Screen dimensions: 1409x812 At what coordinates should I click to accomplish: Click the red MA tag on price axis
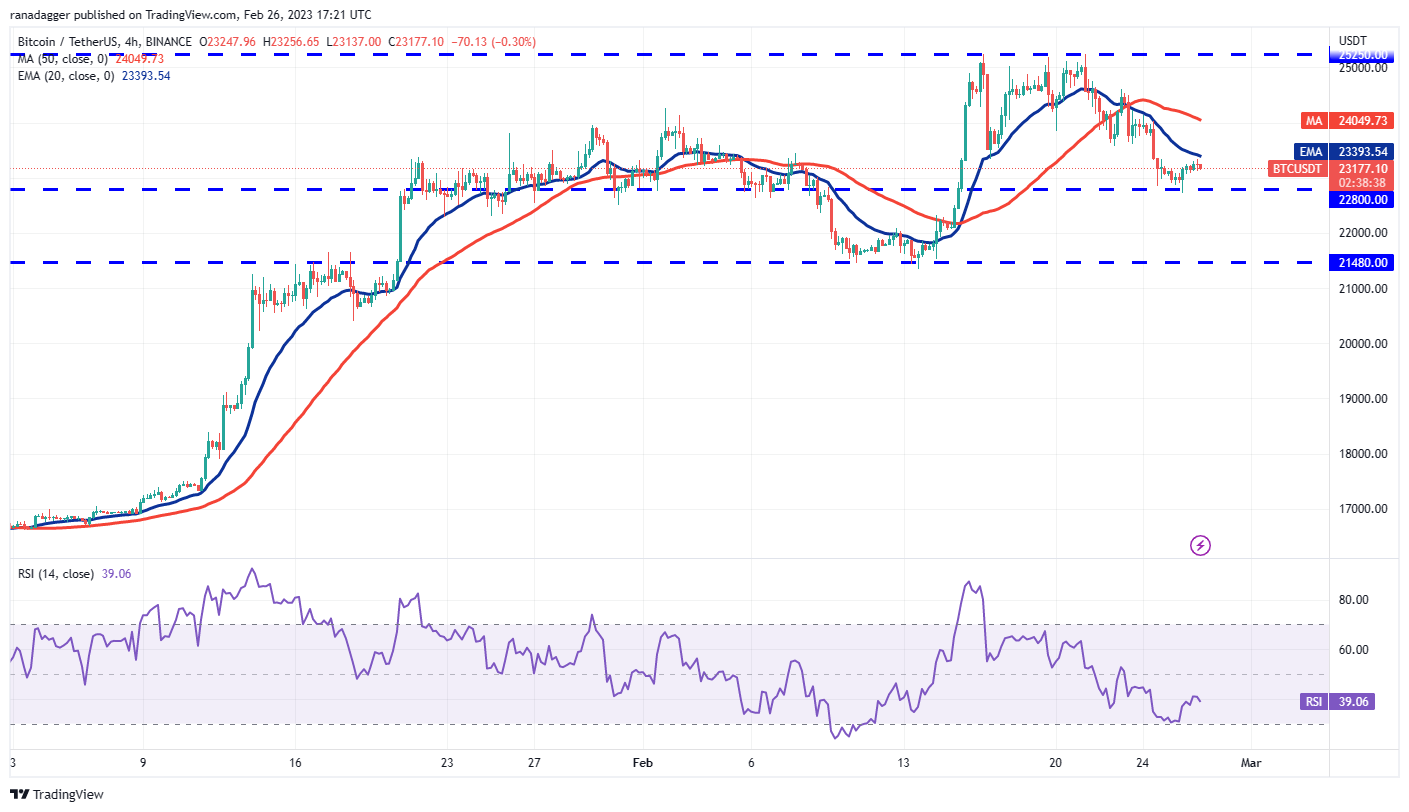[x=1313, y=121]
